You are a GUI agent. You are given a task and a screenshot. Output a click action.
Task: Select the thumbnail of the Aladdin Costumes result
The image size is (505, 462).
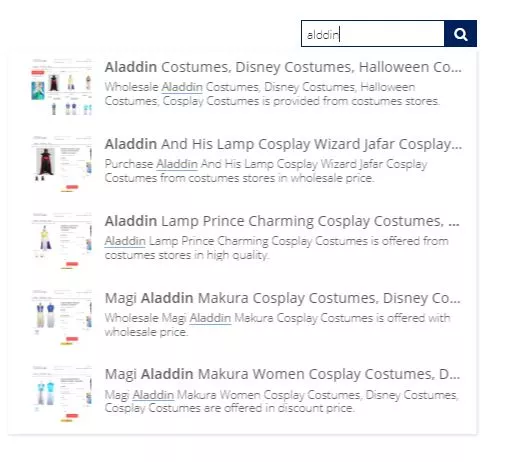[x=62, y=87]
